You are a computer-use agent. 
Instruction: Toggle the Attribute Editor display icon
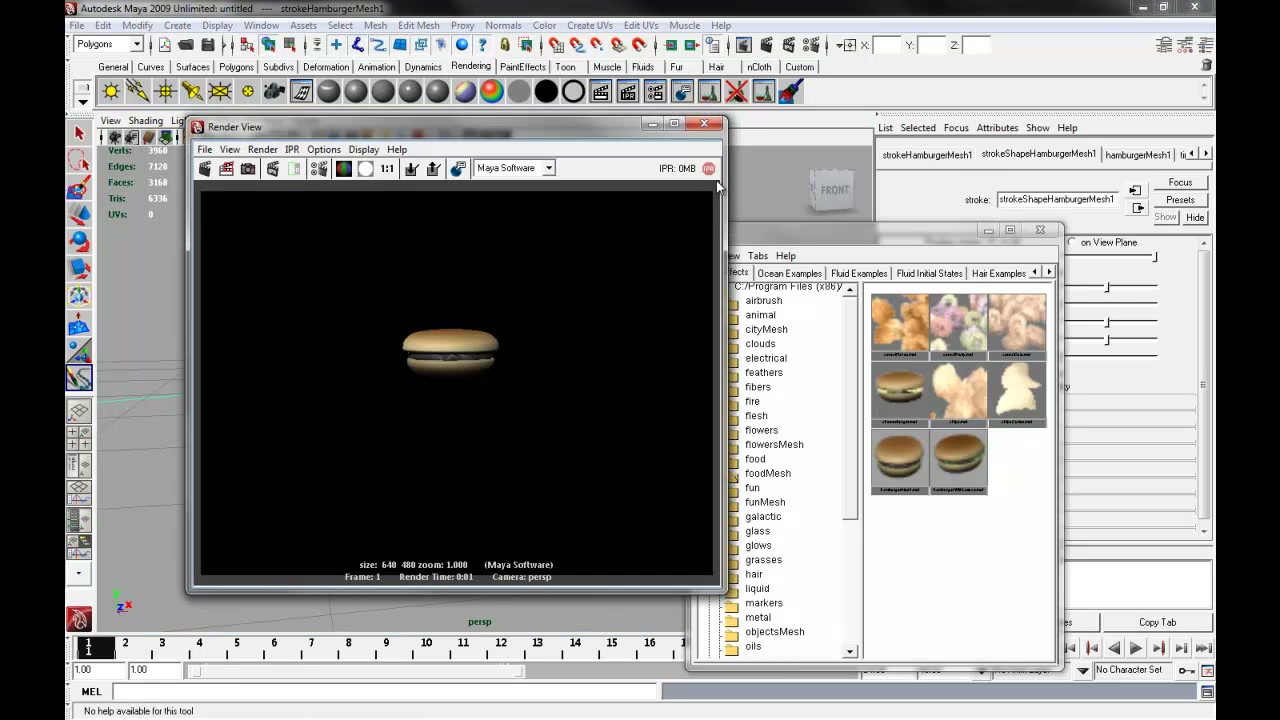[x=1165, y=45]
